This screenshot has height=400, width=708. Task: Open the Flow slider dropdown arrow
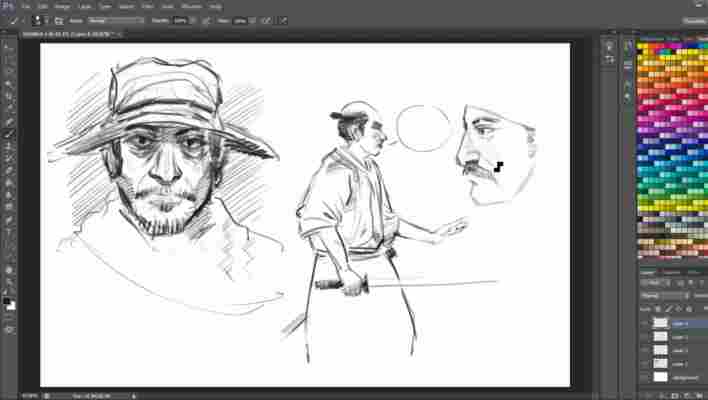(252, 21)
